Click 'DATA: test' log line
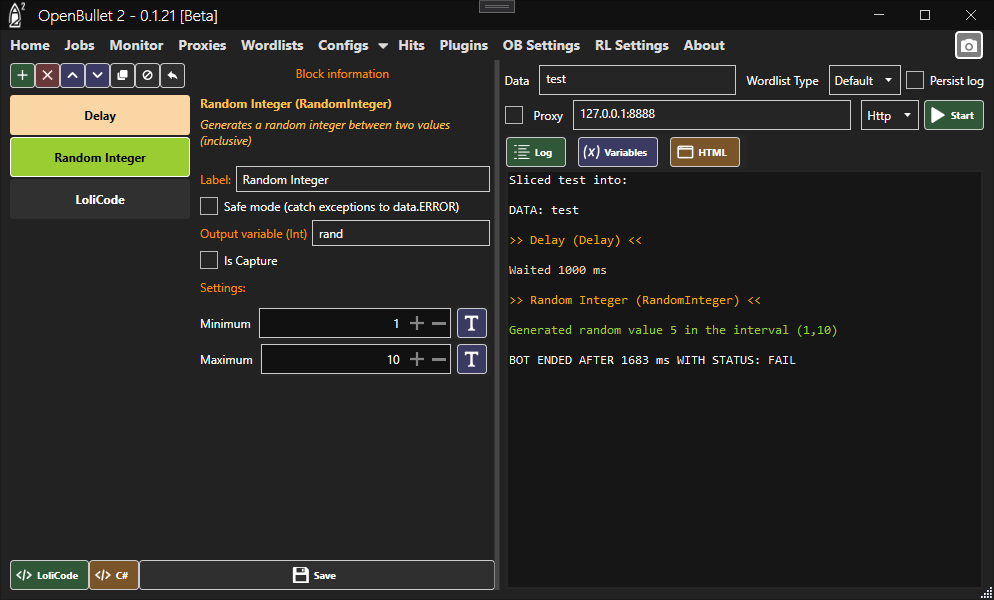 [543, 210]
